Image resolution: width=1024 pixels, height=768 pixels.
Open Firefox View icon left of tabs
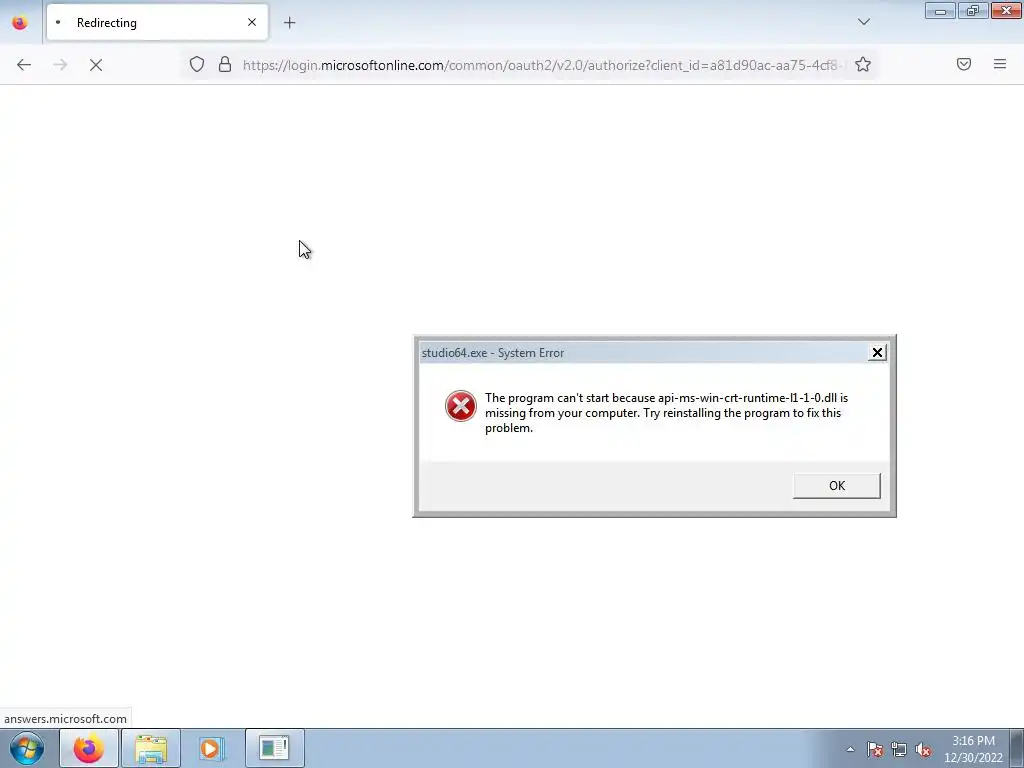pos(20,23)
